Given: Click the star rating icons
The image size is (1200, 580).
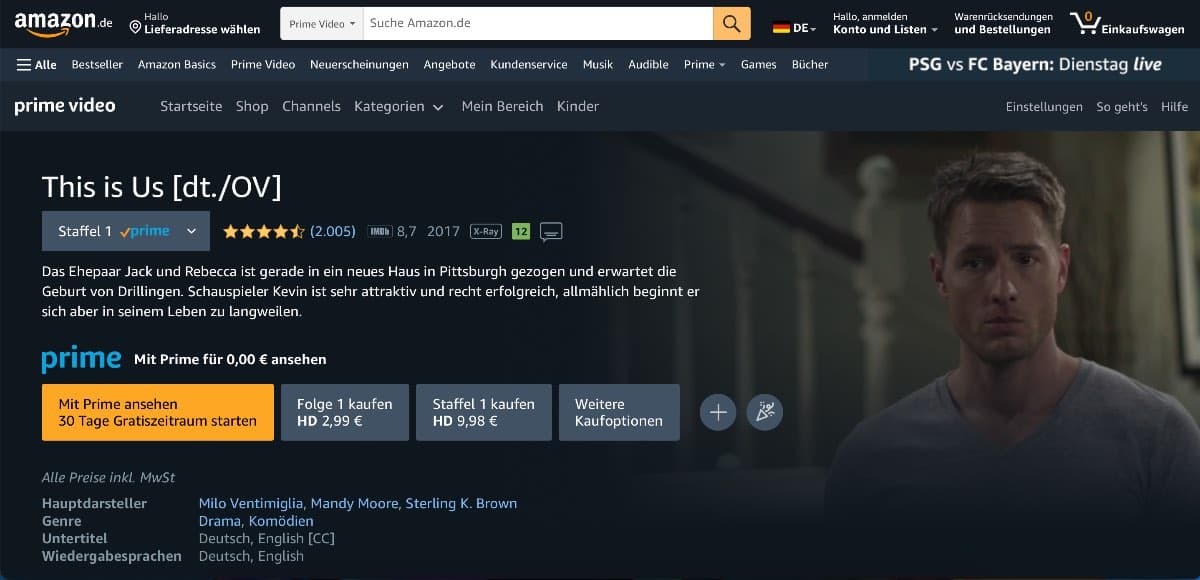Looking at the screenshot, I should point(264,231).
